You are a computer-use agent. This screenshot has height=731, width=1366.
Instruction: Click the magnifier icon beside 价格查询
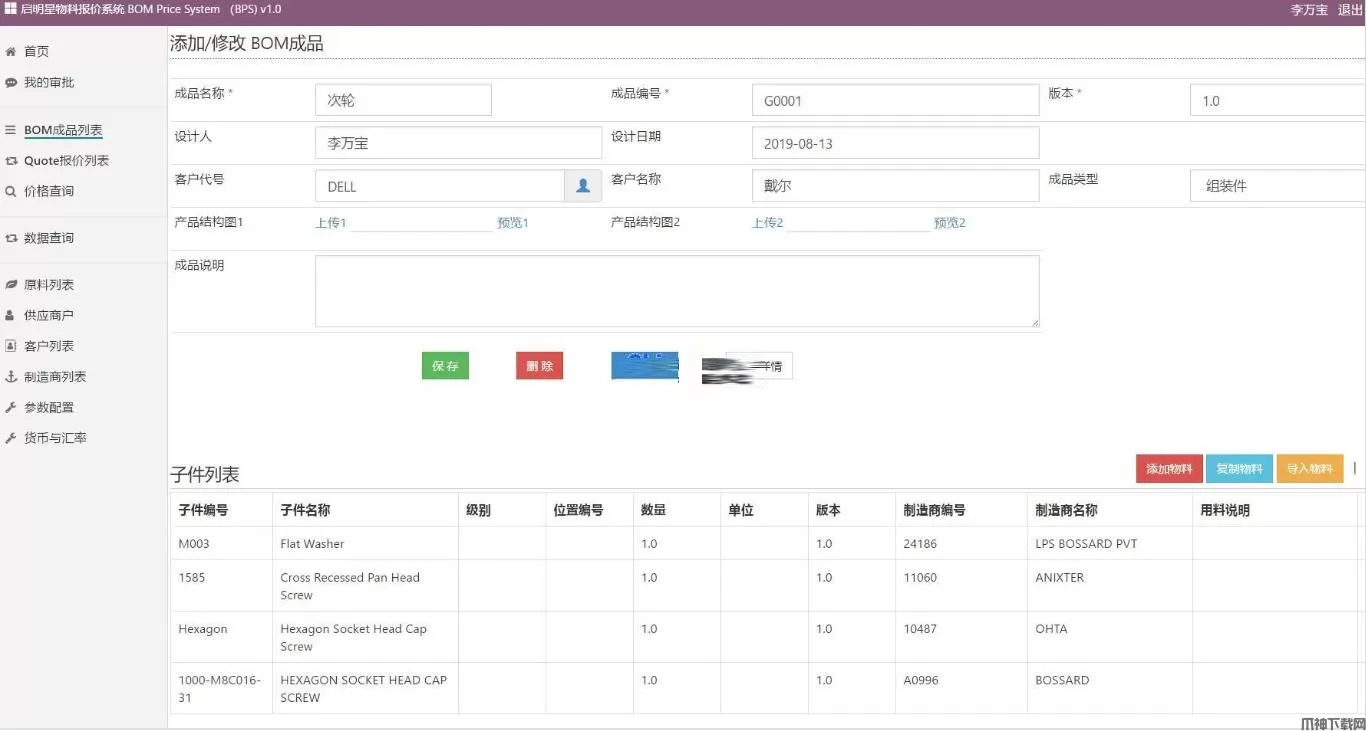11,191
